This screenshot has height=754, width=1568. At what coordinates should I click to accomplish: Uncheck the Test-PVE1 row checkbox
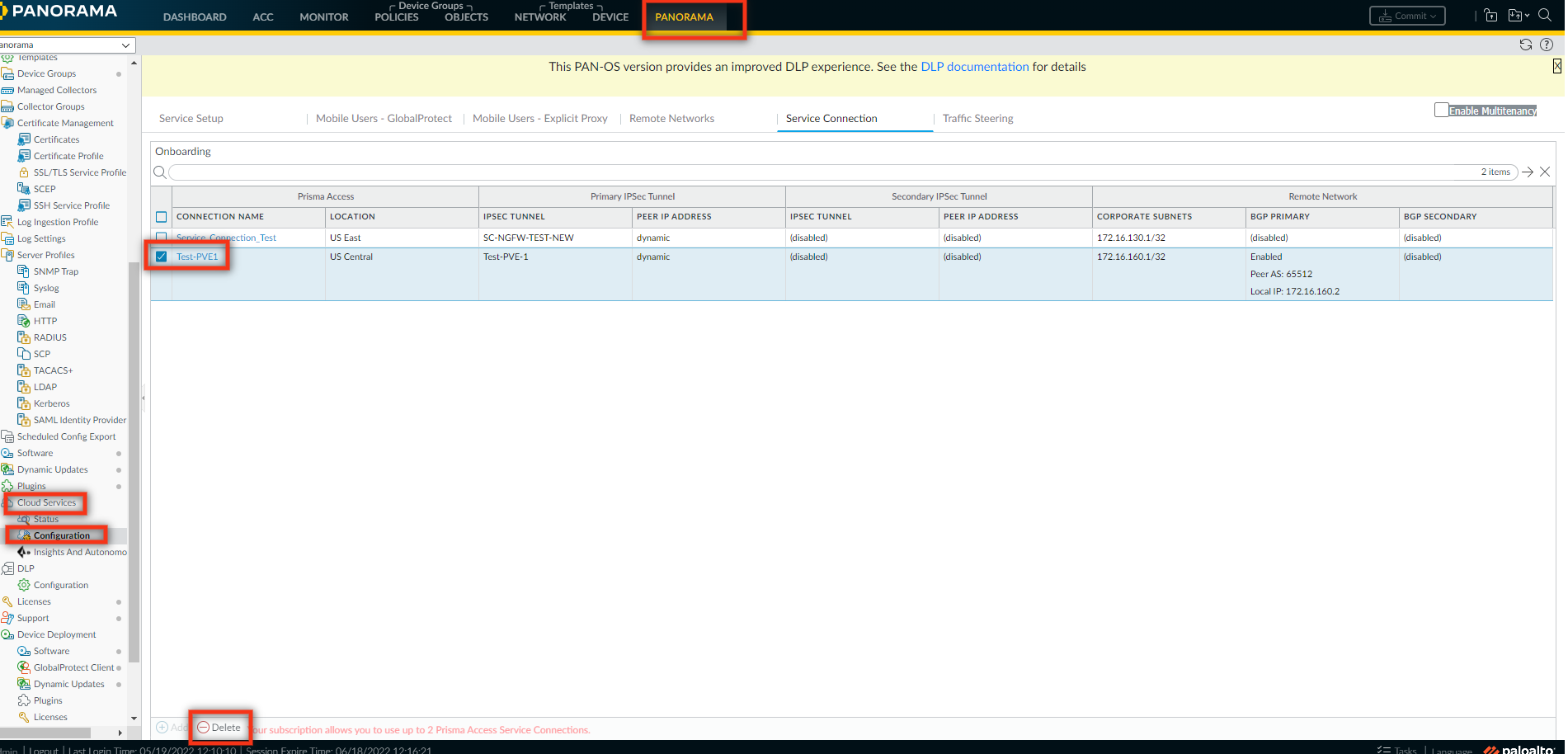coord(162,257)
